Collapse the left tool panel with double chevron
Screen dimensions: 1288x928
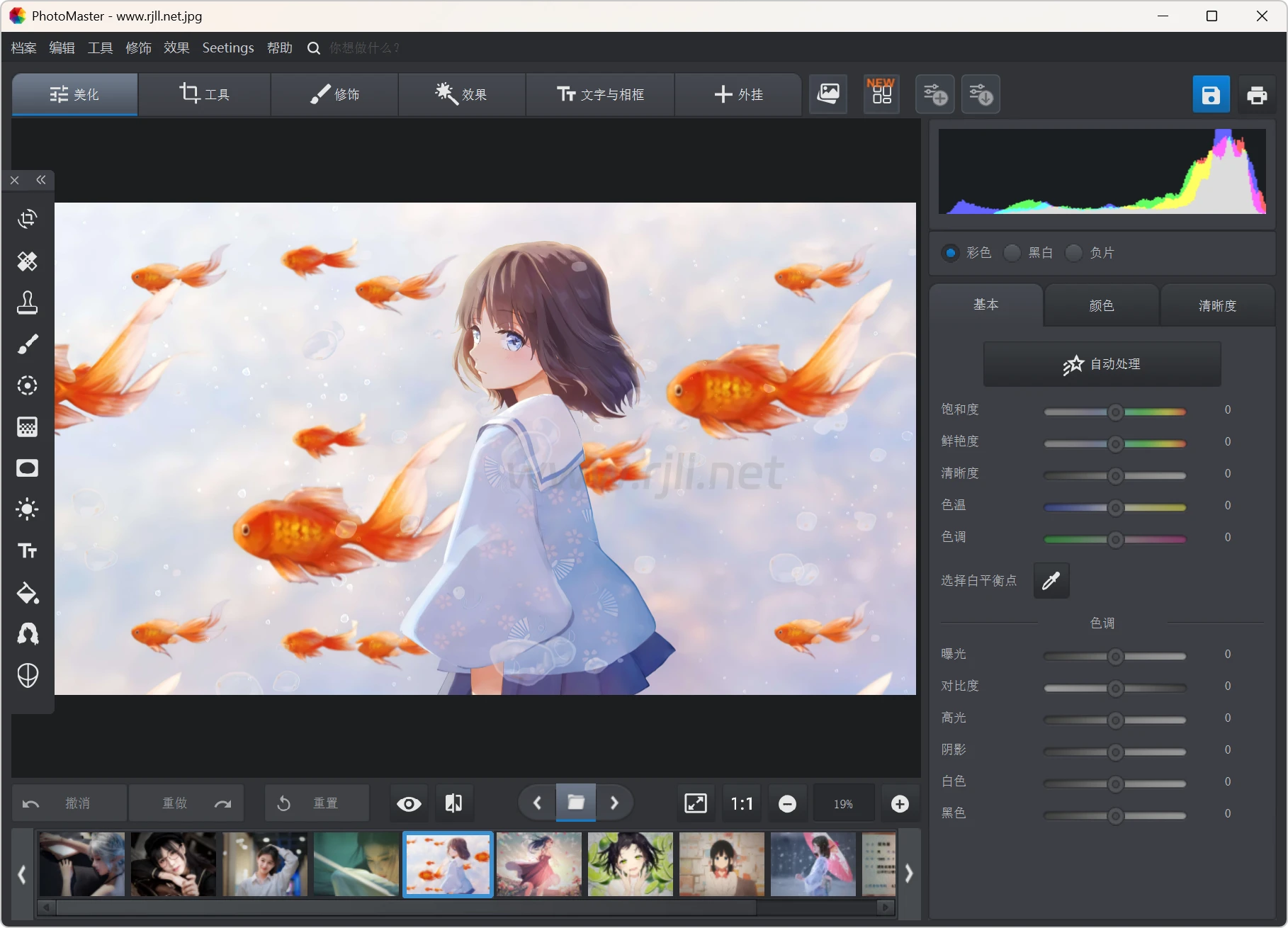click(x=41, y=180)
